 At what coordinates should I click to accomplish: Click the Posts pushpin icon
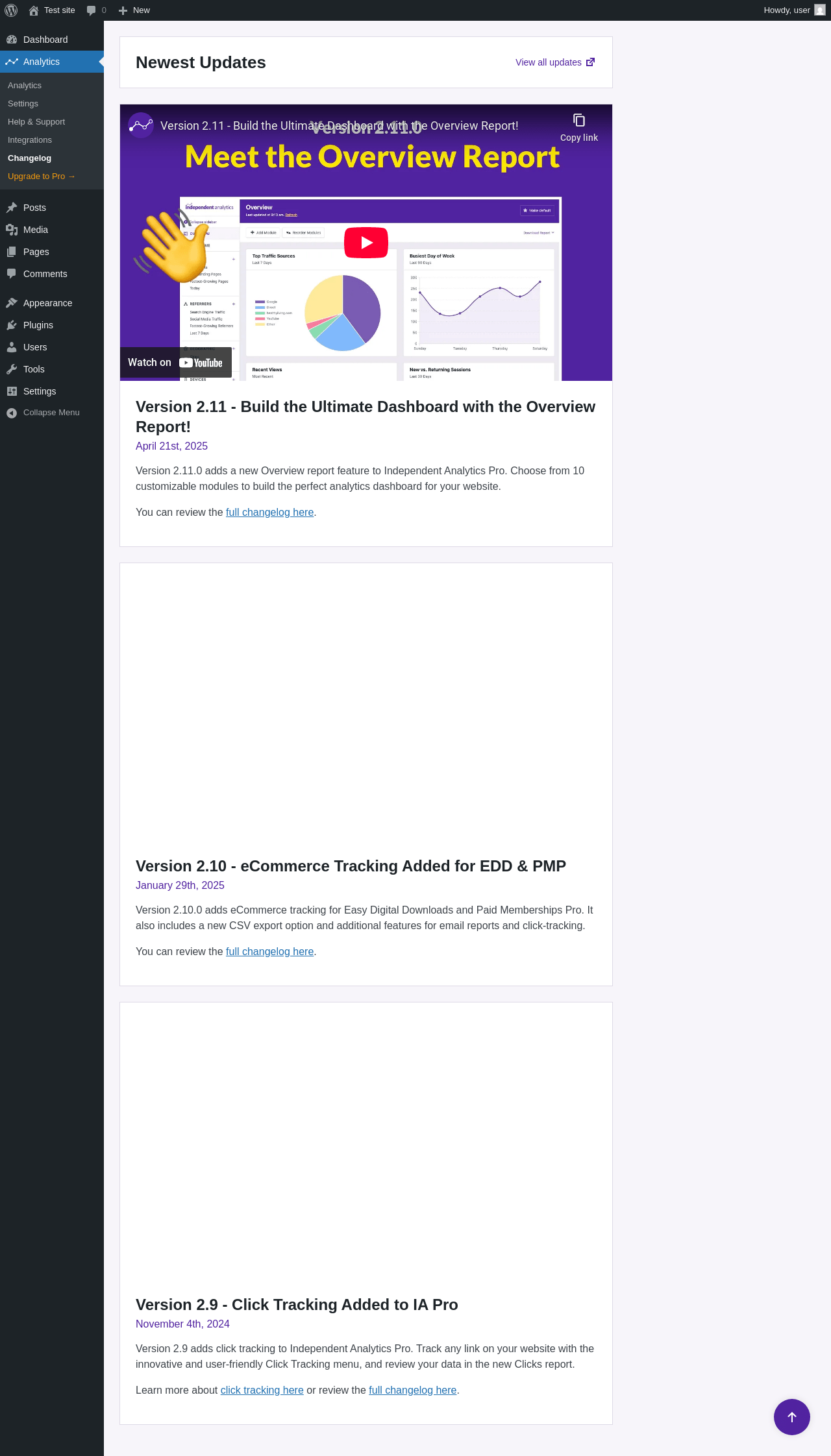coord(12,208)
